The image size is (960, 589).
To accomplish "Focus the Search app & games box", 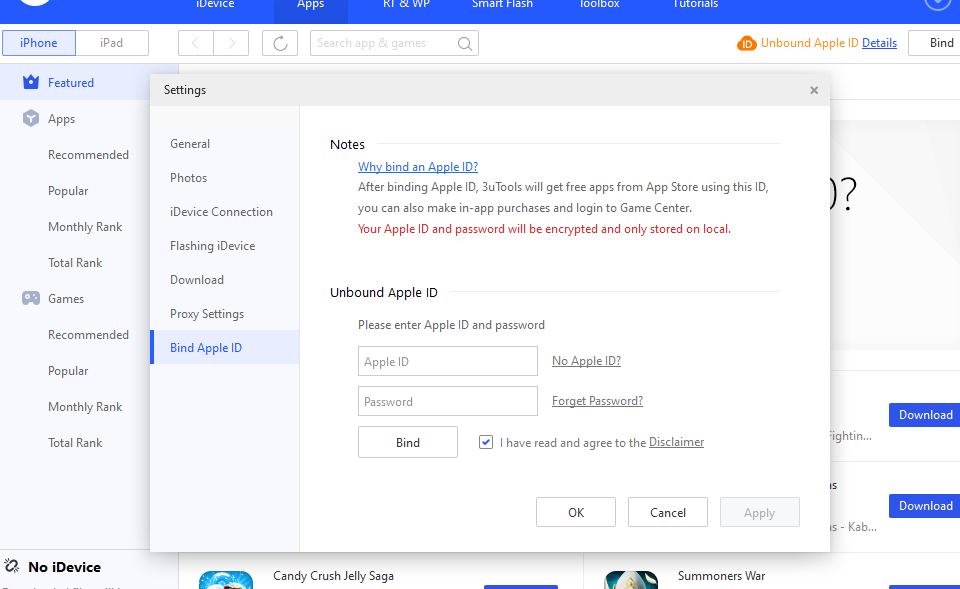I will point(394,43).
